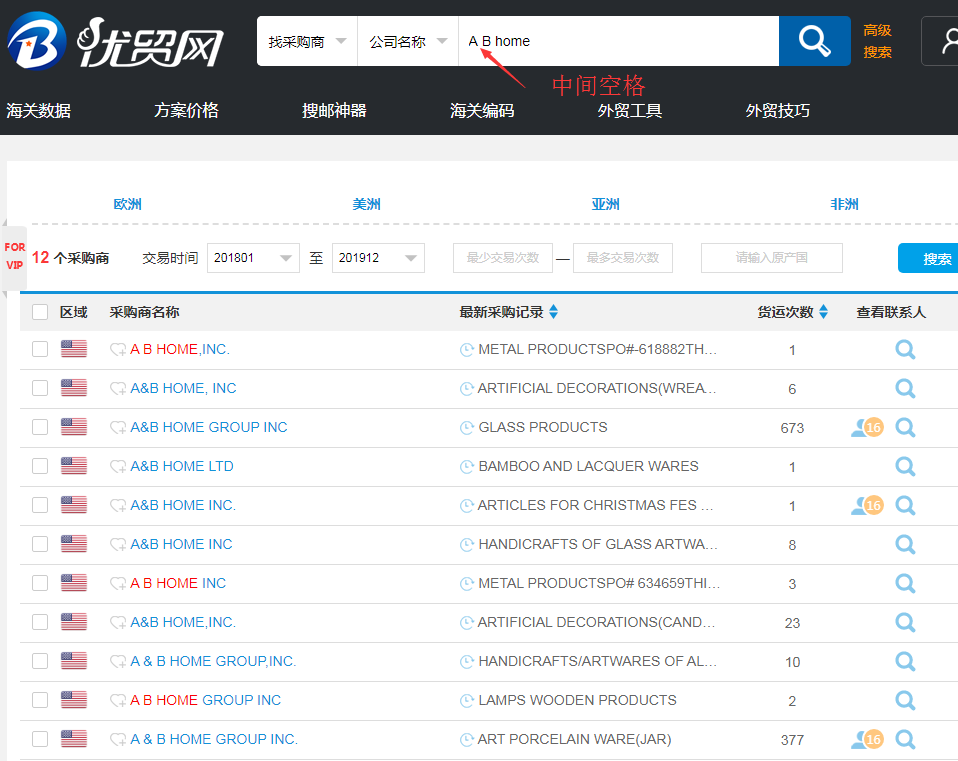The image size is (958, 761).
Task: View contacts magnifier for A B HOME GROUP INC
Action: pyautogui.click(x=905, y=701)
